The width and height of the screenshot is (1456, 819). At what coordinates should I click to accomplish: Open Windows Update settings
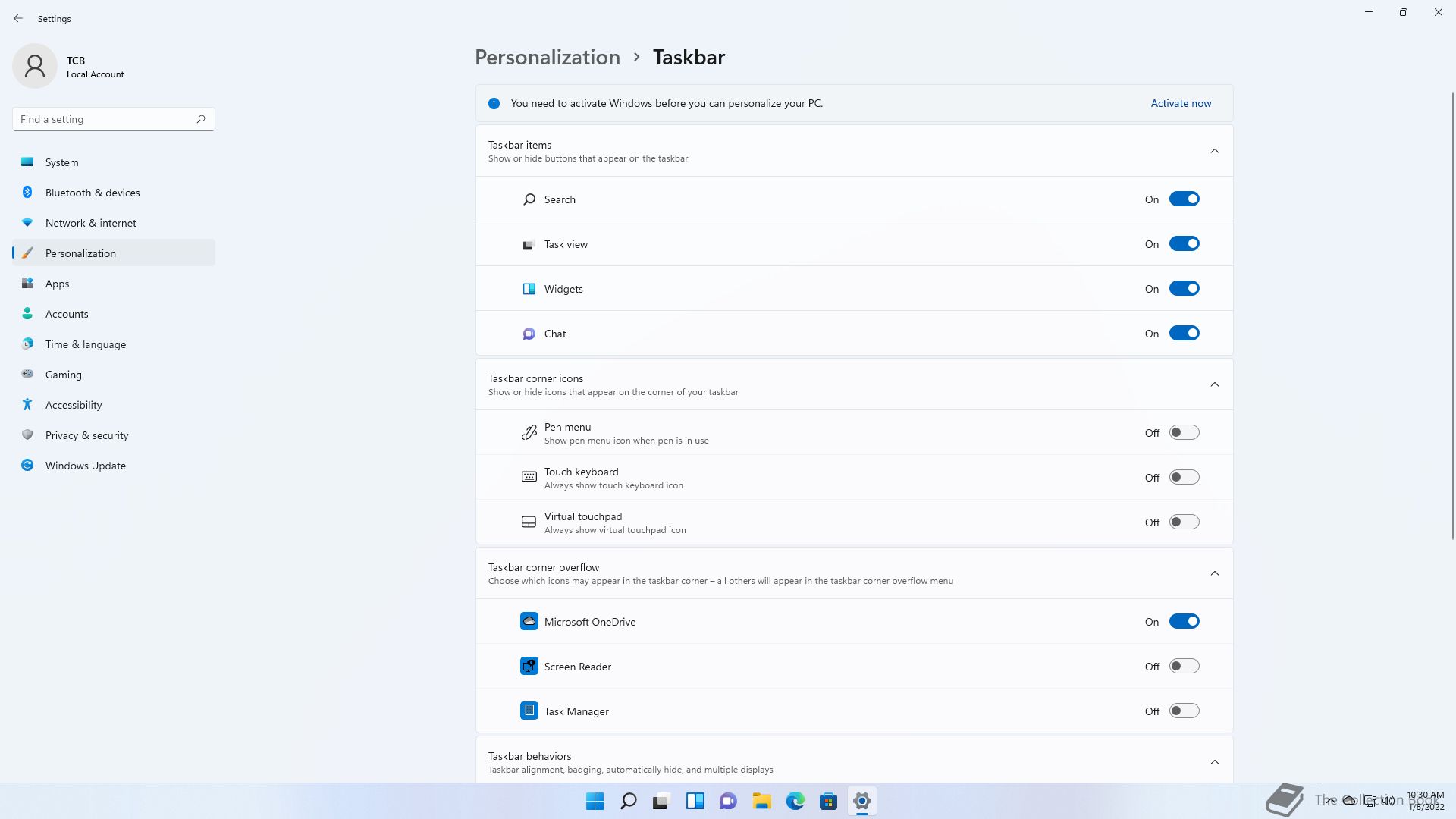click(x=114, y=466)
